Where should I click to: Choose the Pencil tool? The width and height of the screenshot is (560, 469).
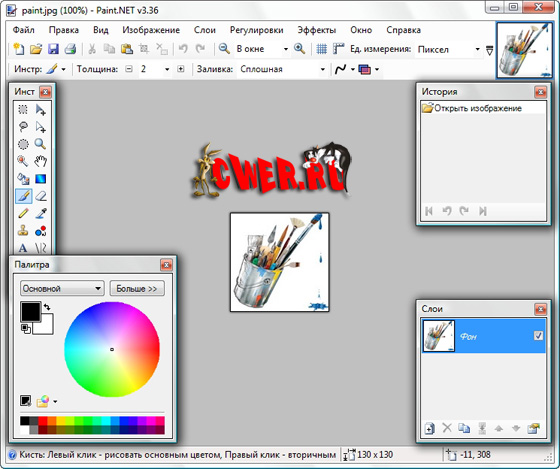tap(23, 214)
